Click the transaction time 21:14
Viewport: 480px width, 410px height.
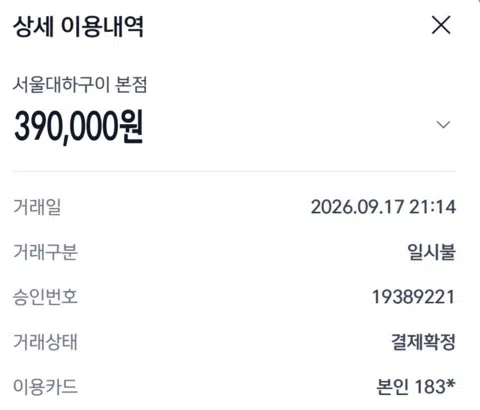(x=432, y=207)
